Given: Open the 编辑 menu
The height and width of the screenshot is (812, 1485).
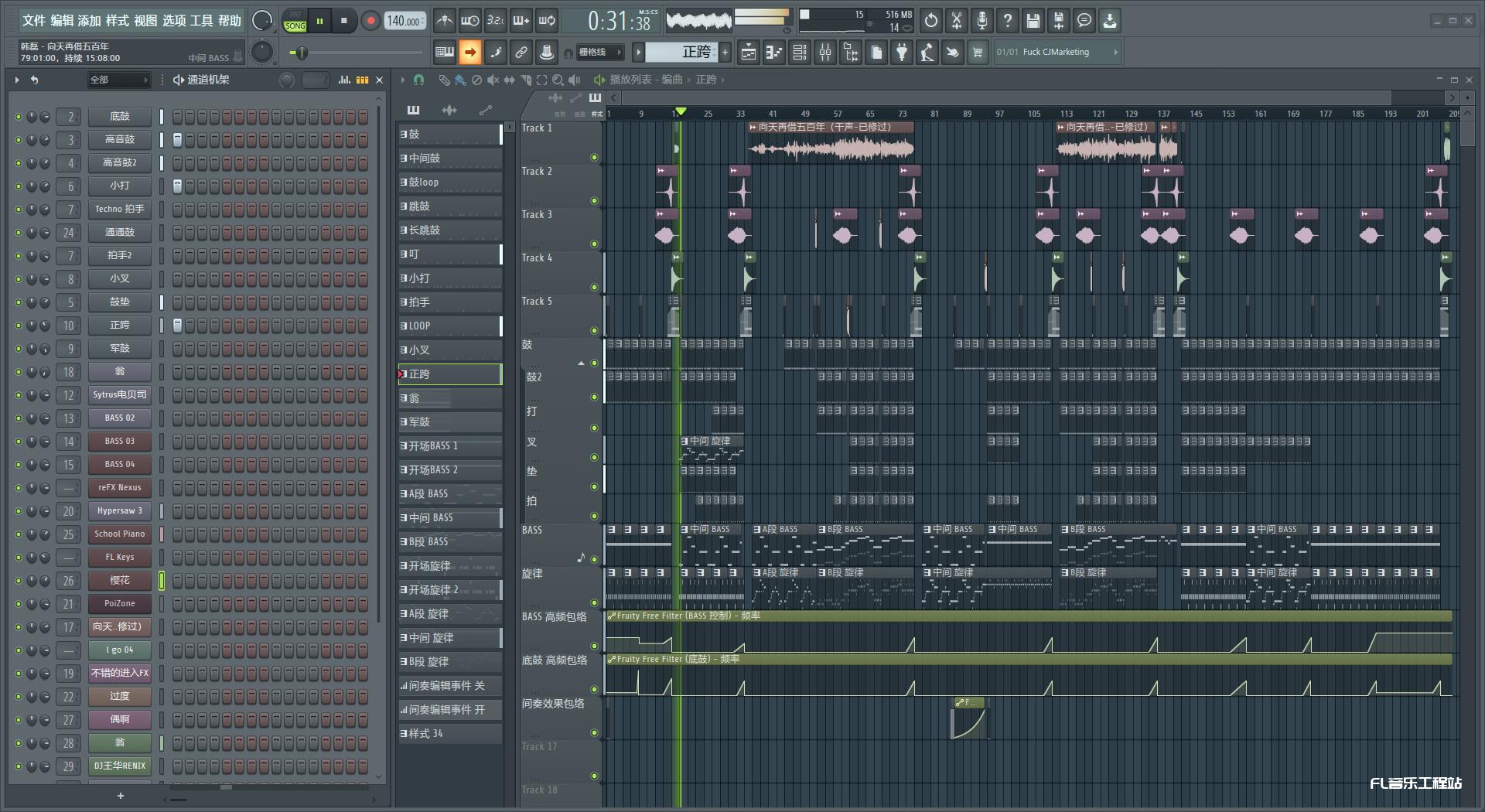Looking at the screenshot, I should click(62, 21).
